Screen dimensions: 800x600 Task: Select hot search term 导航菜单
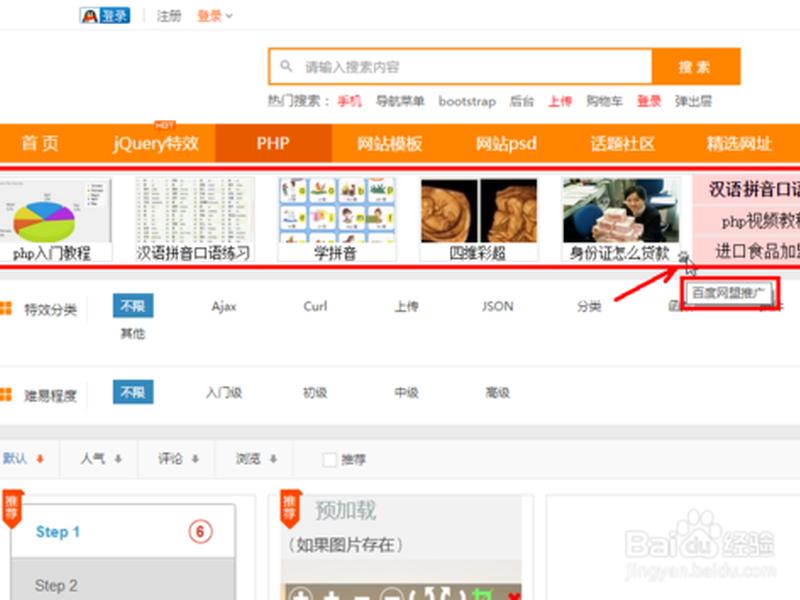[x=400, y=101]
